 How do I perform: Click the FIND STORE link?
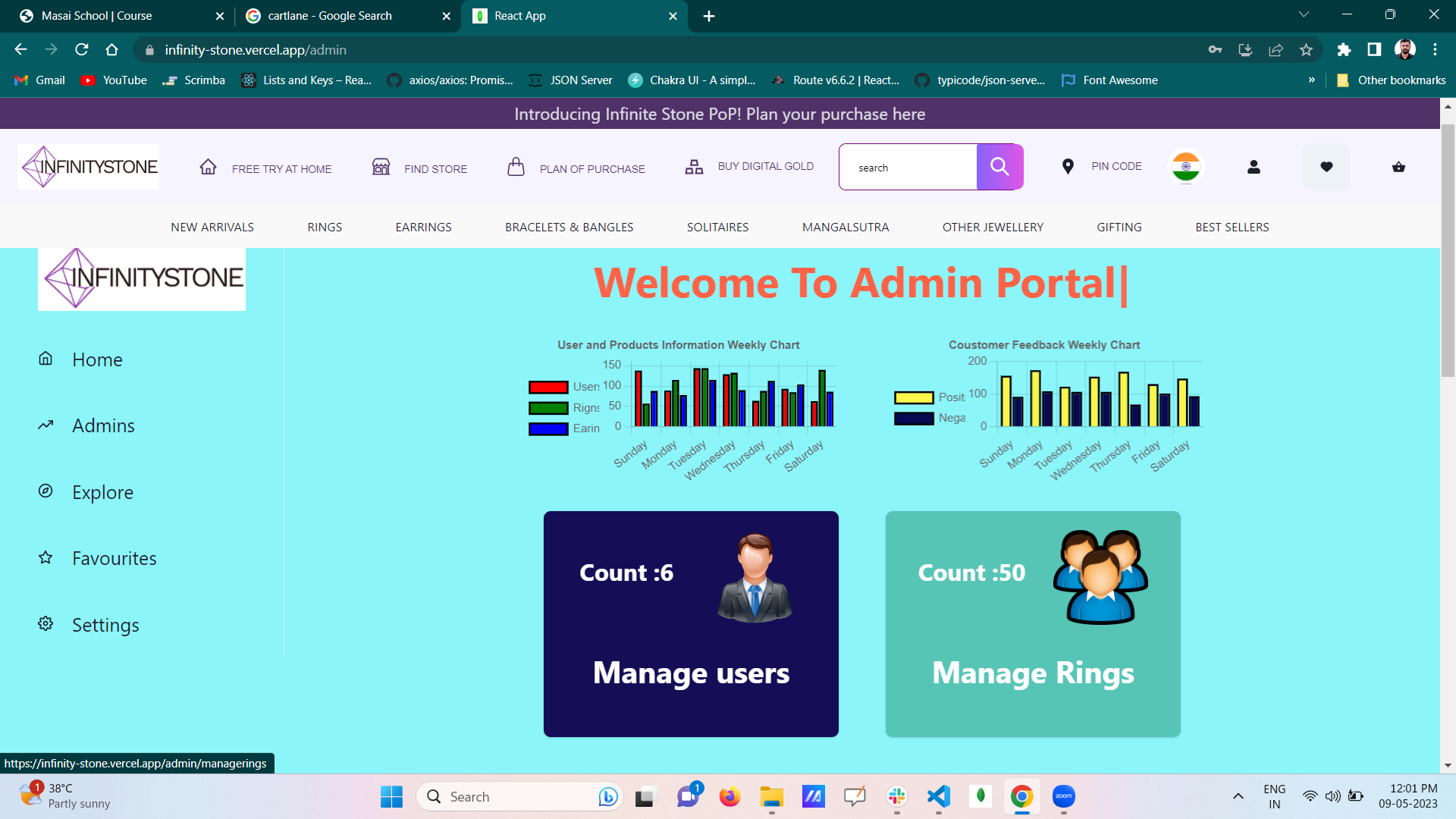(x=435, y=169)
